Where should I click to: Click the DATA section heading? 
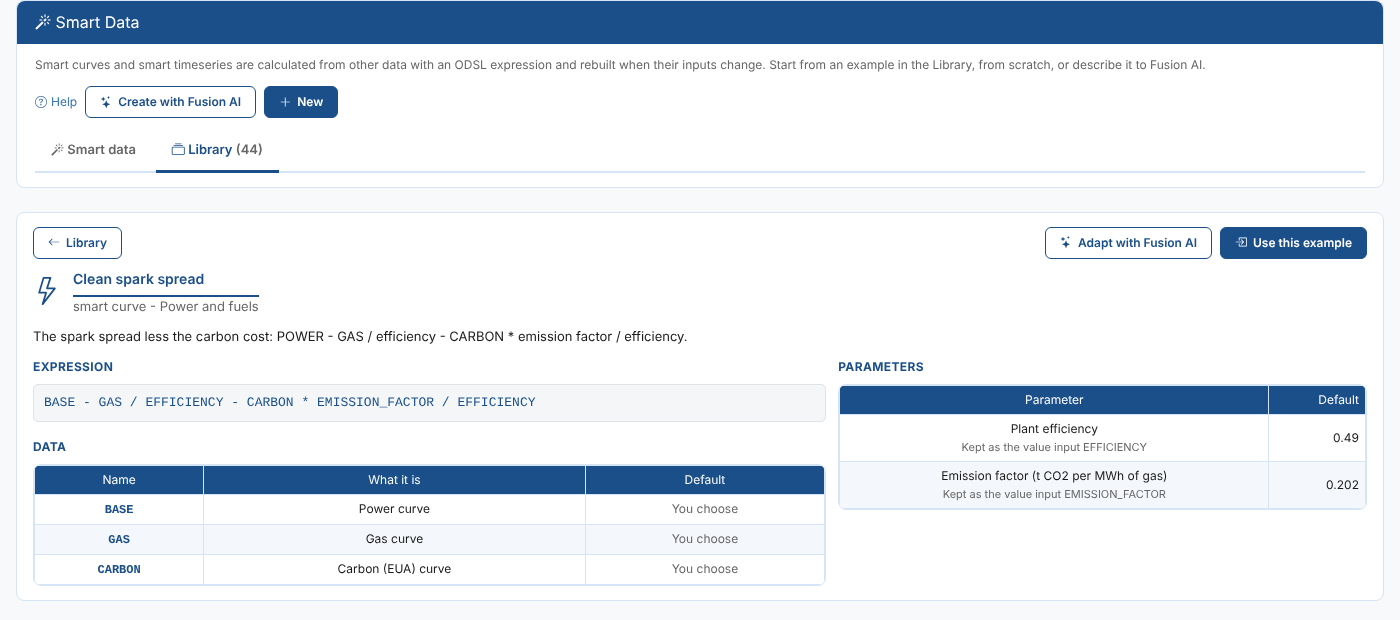pyautogui.click(x=50, y=447)
